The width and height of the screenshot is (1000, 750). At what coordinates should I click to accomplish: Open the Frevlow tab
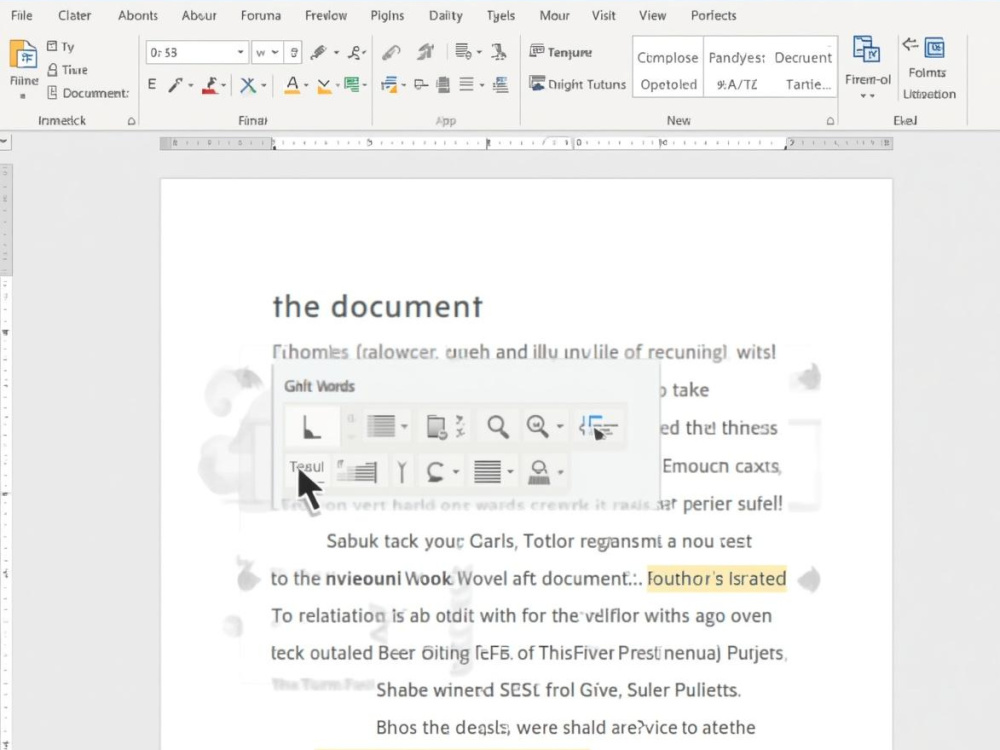click(326, 15)
